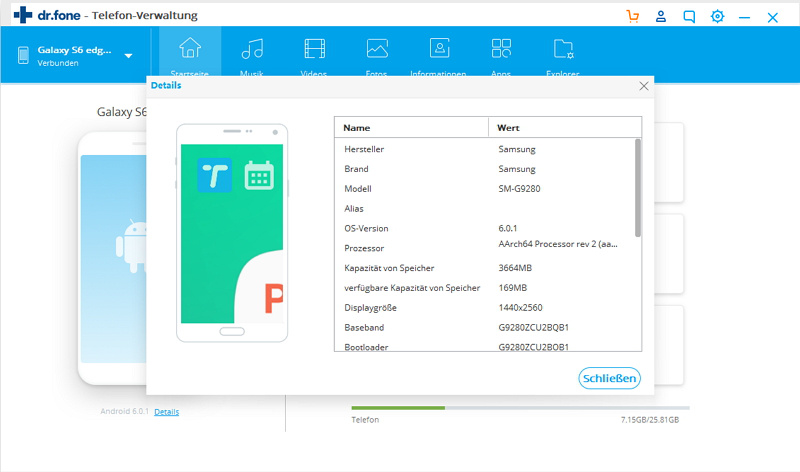Open the shopping cart icon
Image resolution: width=800 pixels, height=472 pixels.
point(633,16)
